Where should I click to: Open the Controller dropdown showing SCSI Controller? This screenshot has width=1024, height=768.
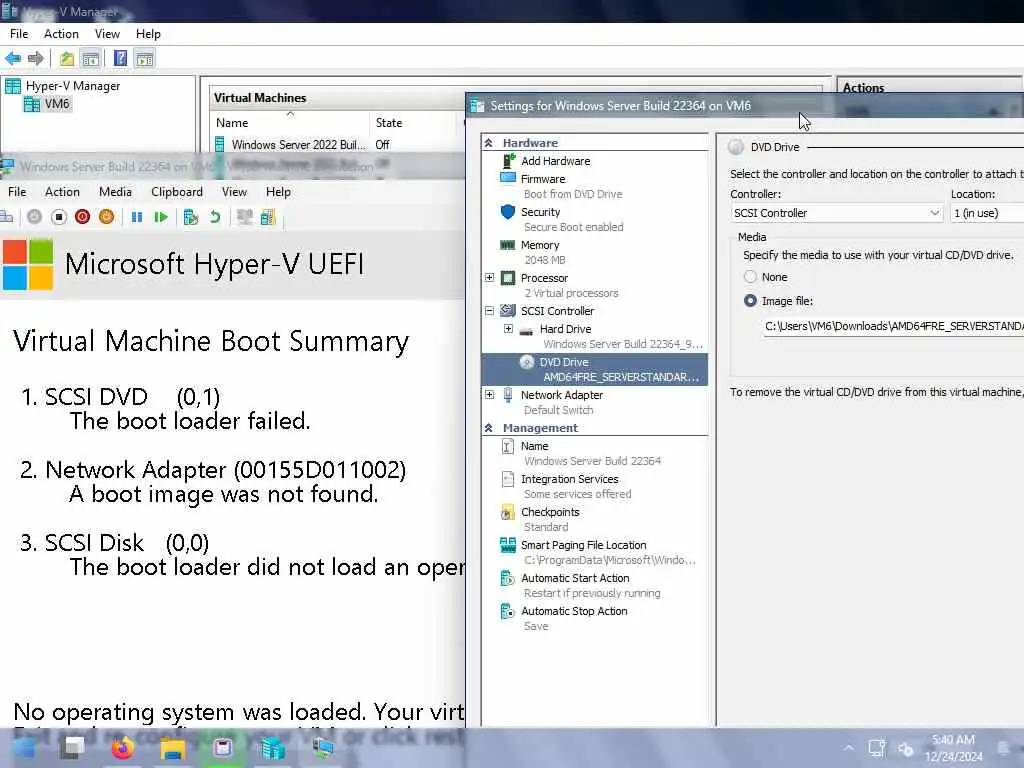point(836,213)
